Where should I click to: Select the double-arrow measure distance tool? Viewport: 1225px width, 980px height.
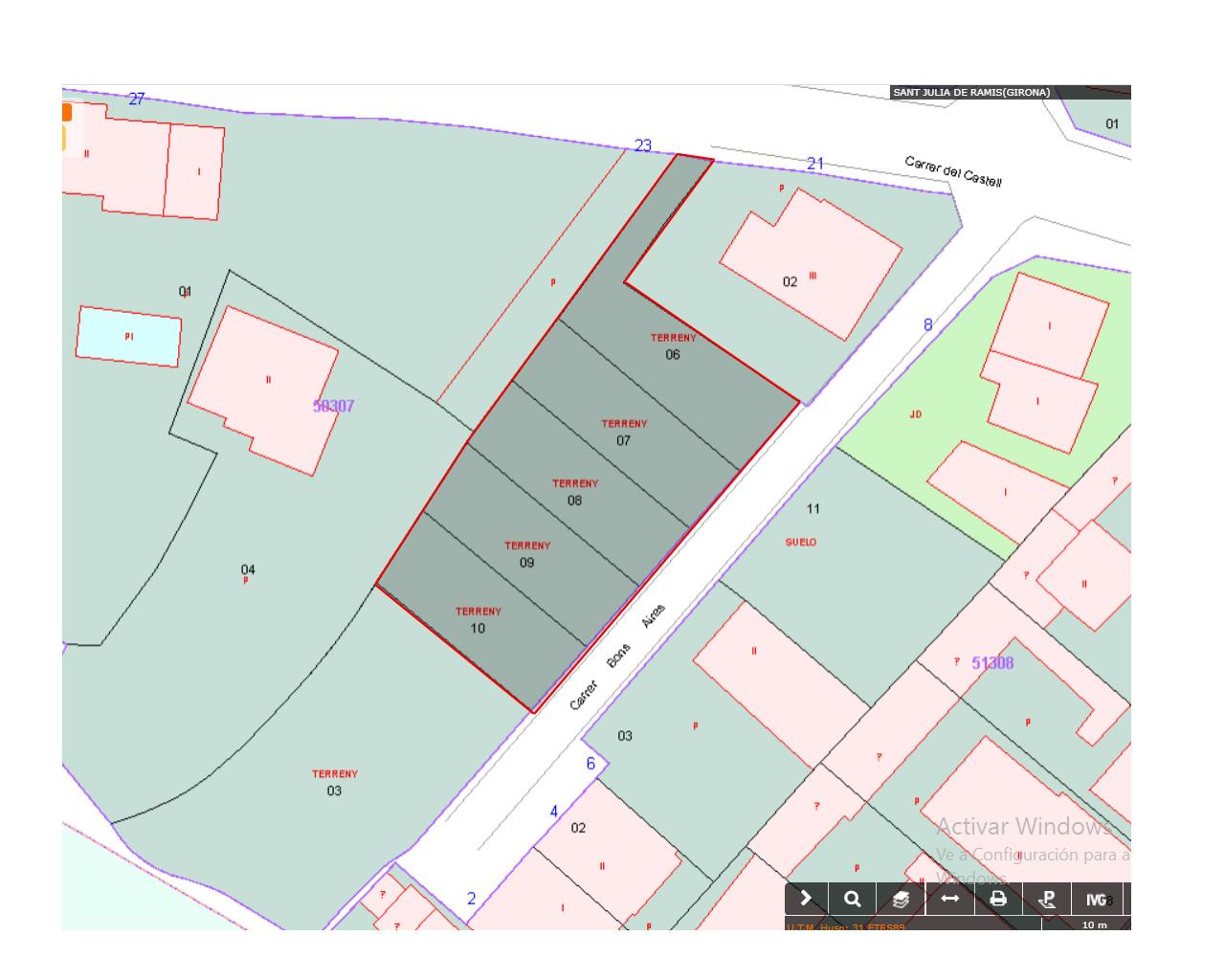(x=949, y=899)
